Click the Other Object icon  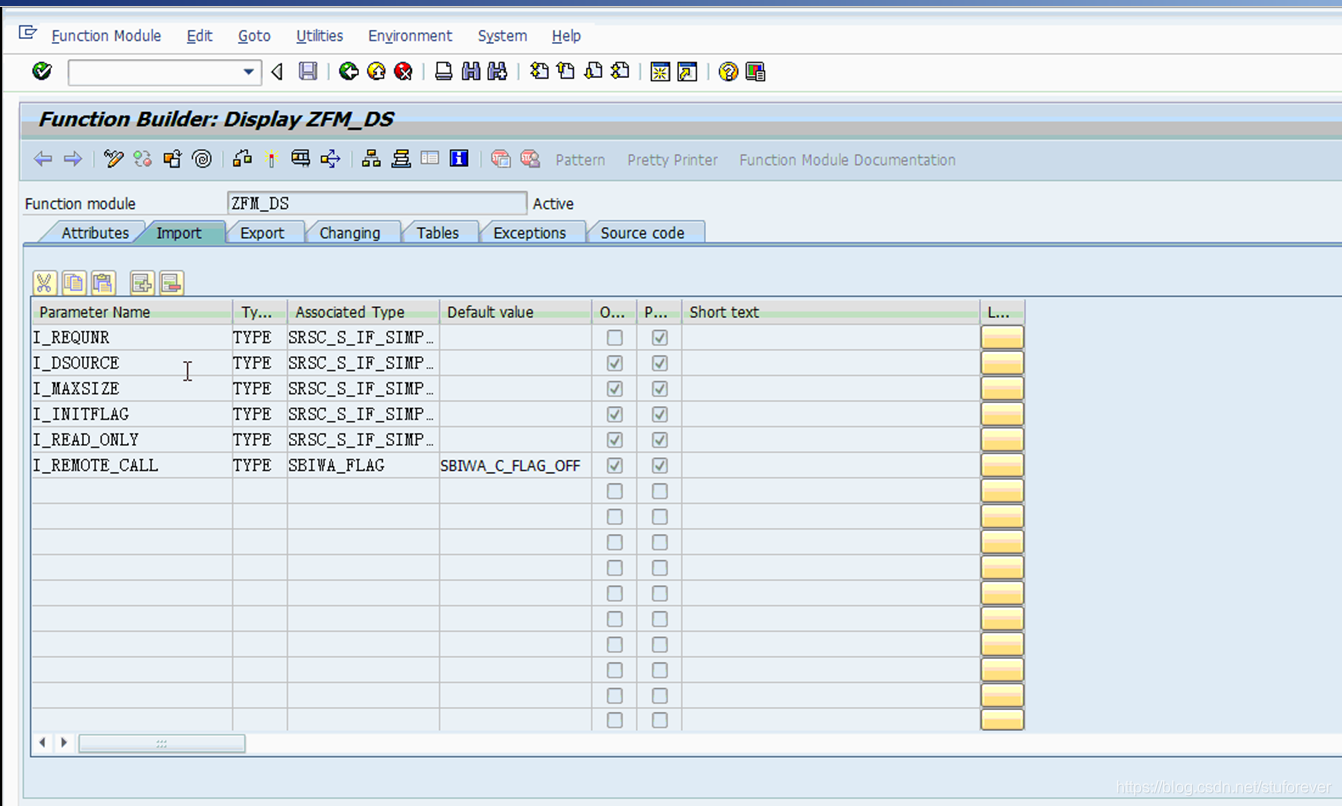pos(172,159)
